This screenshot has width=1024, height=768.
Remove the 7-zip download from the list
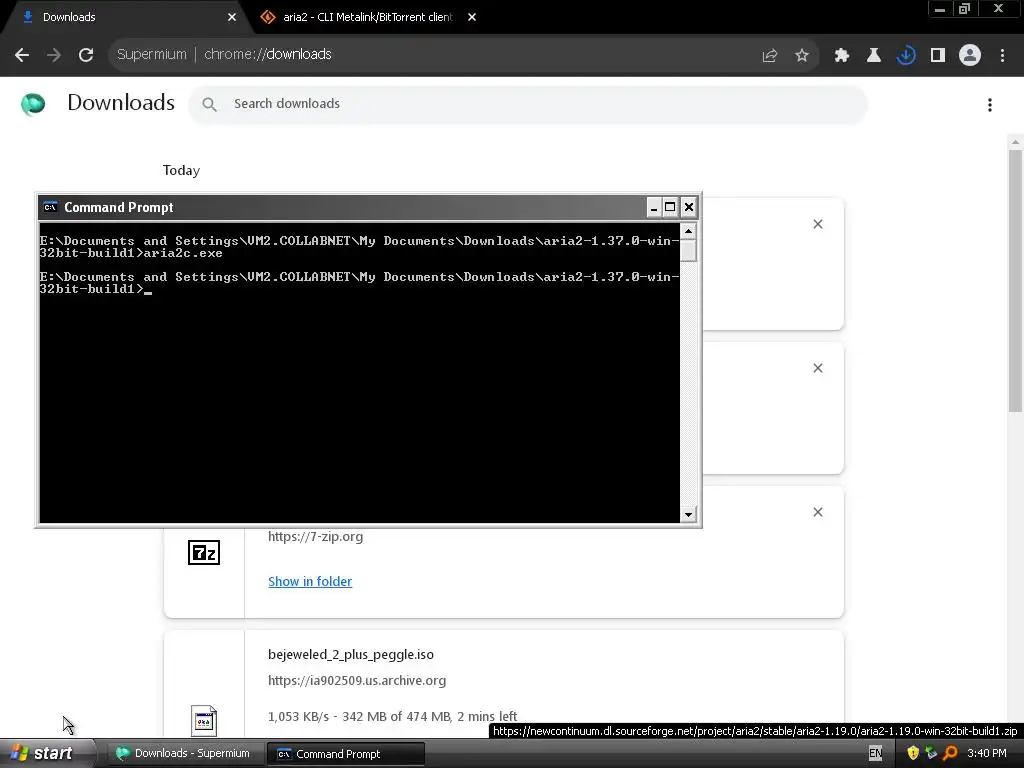pos(818,512)
